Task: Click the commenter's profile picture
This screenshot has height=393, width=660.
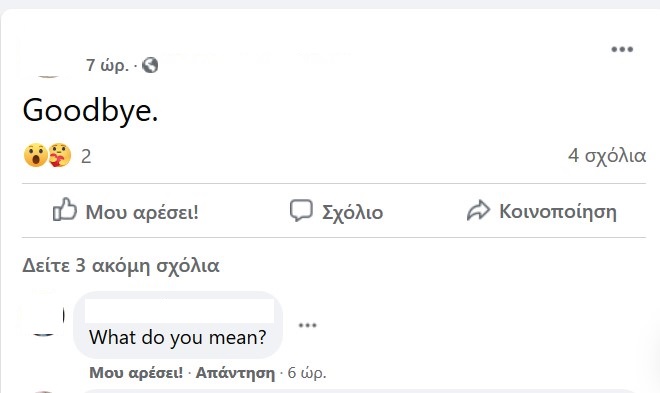Action: tap(43, 314)
